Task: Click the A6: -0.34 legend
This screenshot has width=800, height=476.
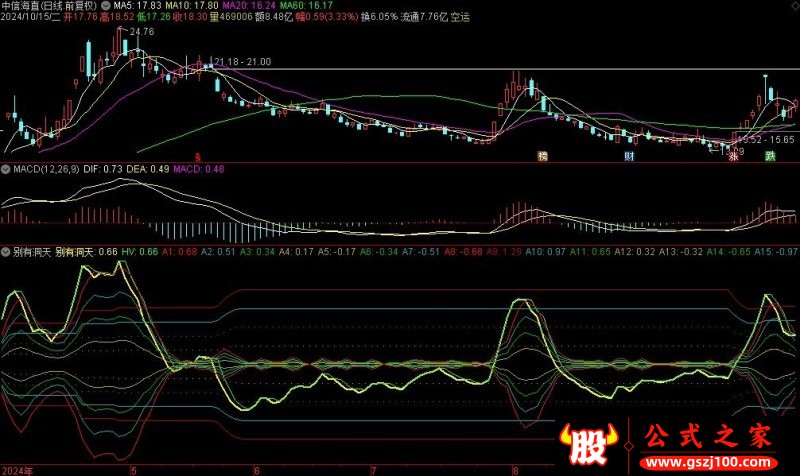Action: coord(379,252)
